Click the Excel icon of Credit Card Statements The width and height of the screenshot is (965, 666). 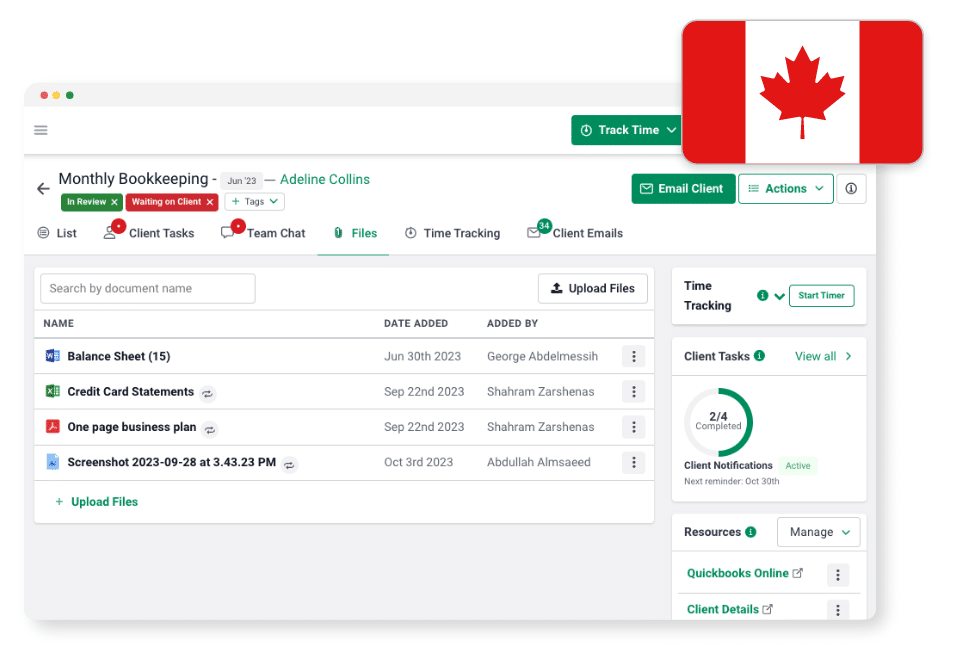53,391
